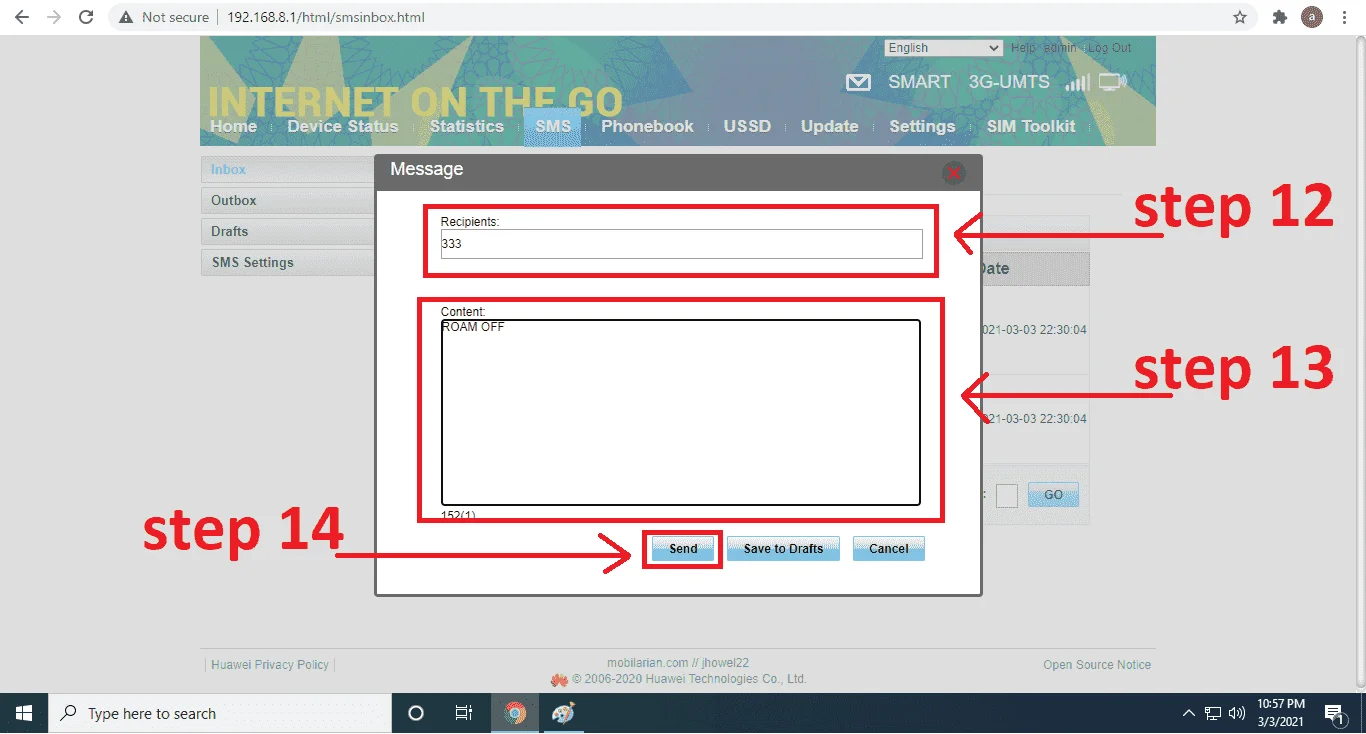Click the Help link
The image size is (1366, 734).
point(1023,48)
